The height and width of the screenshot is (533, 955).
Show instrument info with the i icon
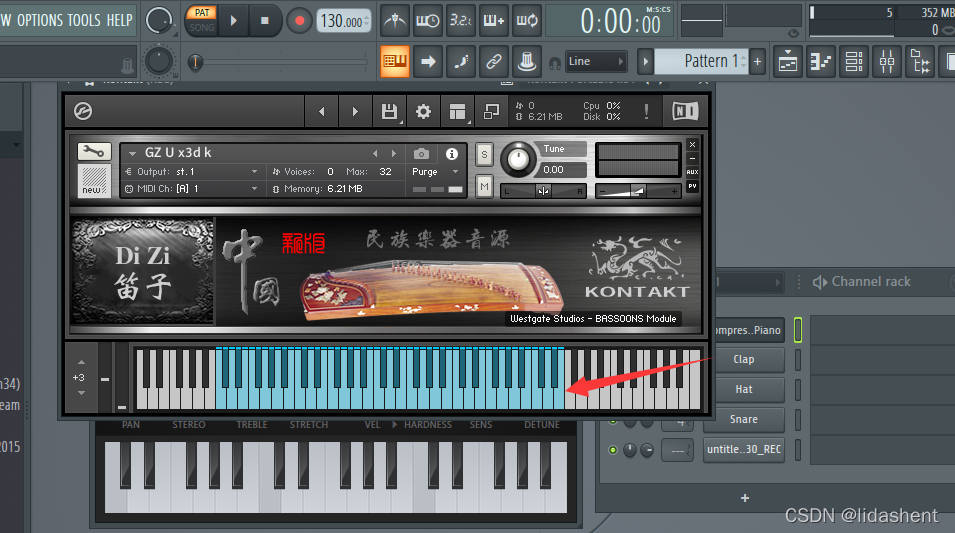coord(451,154)
